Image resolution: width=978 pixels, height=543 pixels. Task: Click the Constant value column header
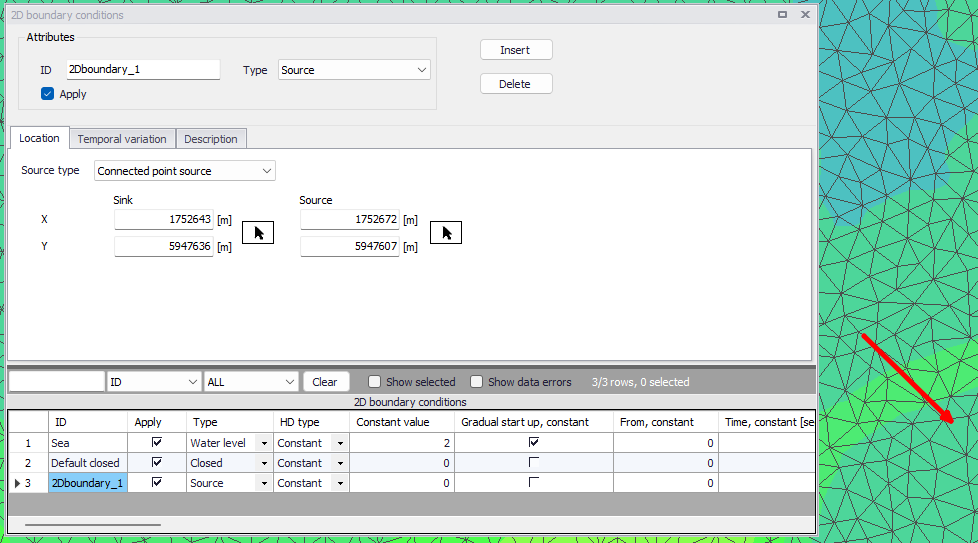click(x=402, y=422)
